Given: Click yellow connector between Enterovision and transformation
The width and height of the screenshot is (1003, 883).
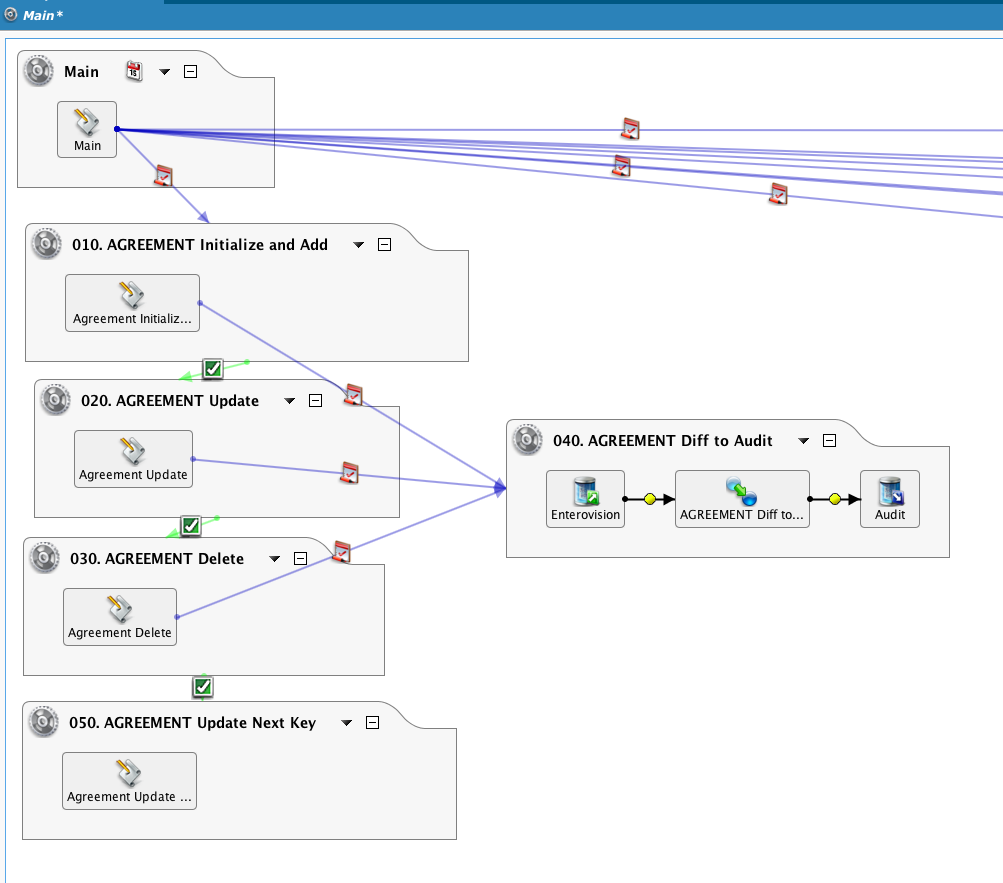Looking at the screenshot, I should [650, 498].
